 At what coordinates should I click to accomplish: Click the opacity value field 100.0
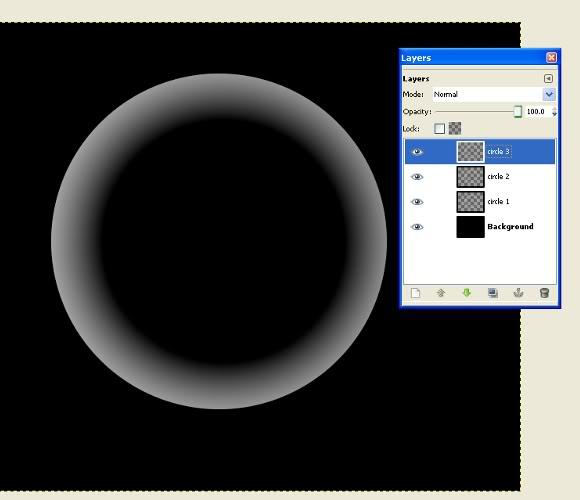click(x=537, y=111)
